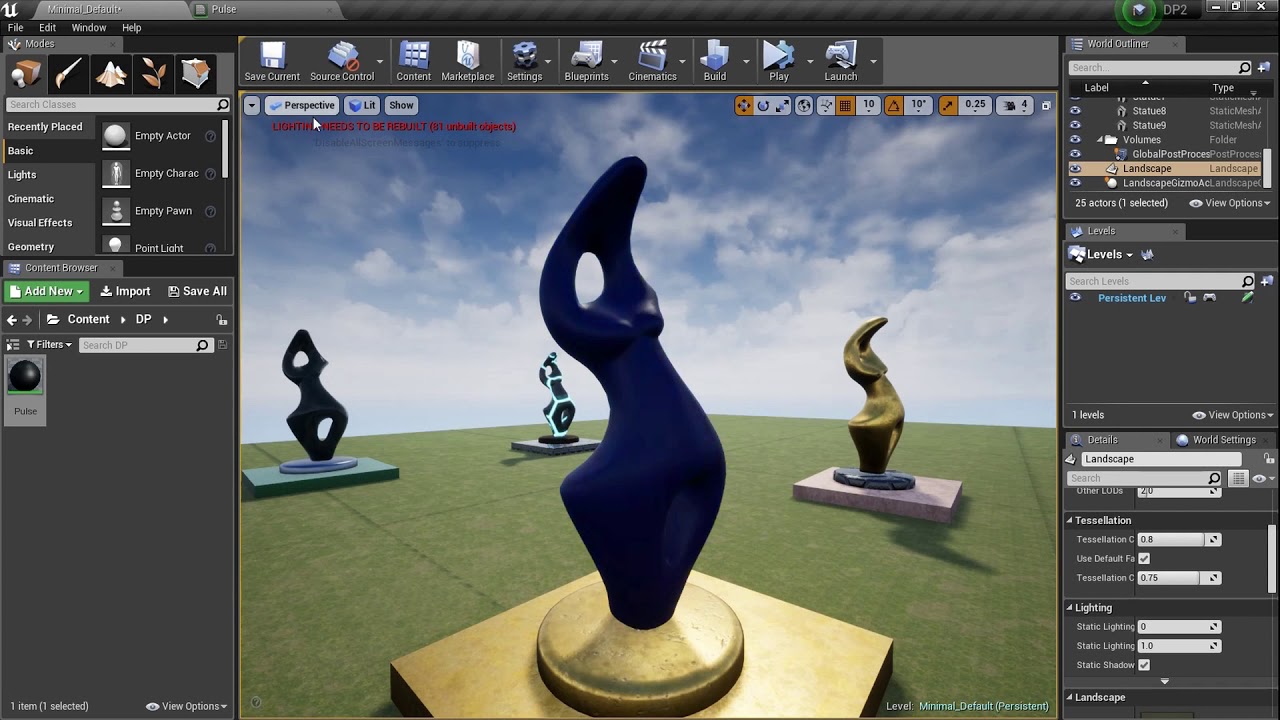The height and width of the screenshot is (720, 1280).
Task: Open the Window menu
Action: [x=89, y=27]
